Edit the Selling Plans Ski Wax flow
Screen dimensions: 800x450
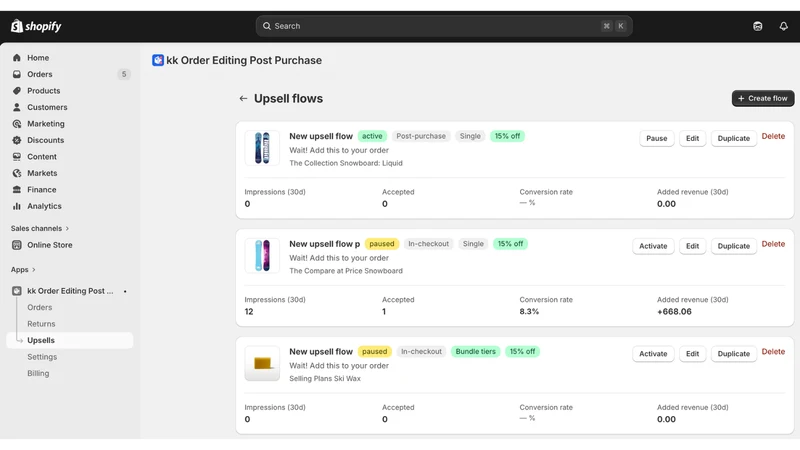[692, 354]
